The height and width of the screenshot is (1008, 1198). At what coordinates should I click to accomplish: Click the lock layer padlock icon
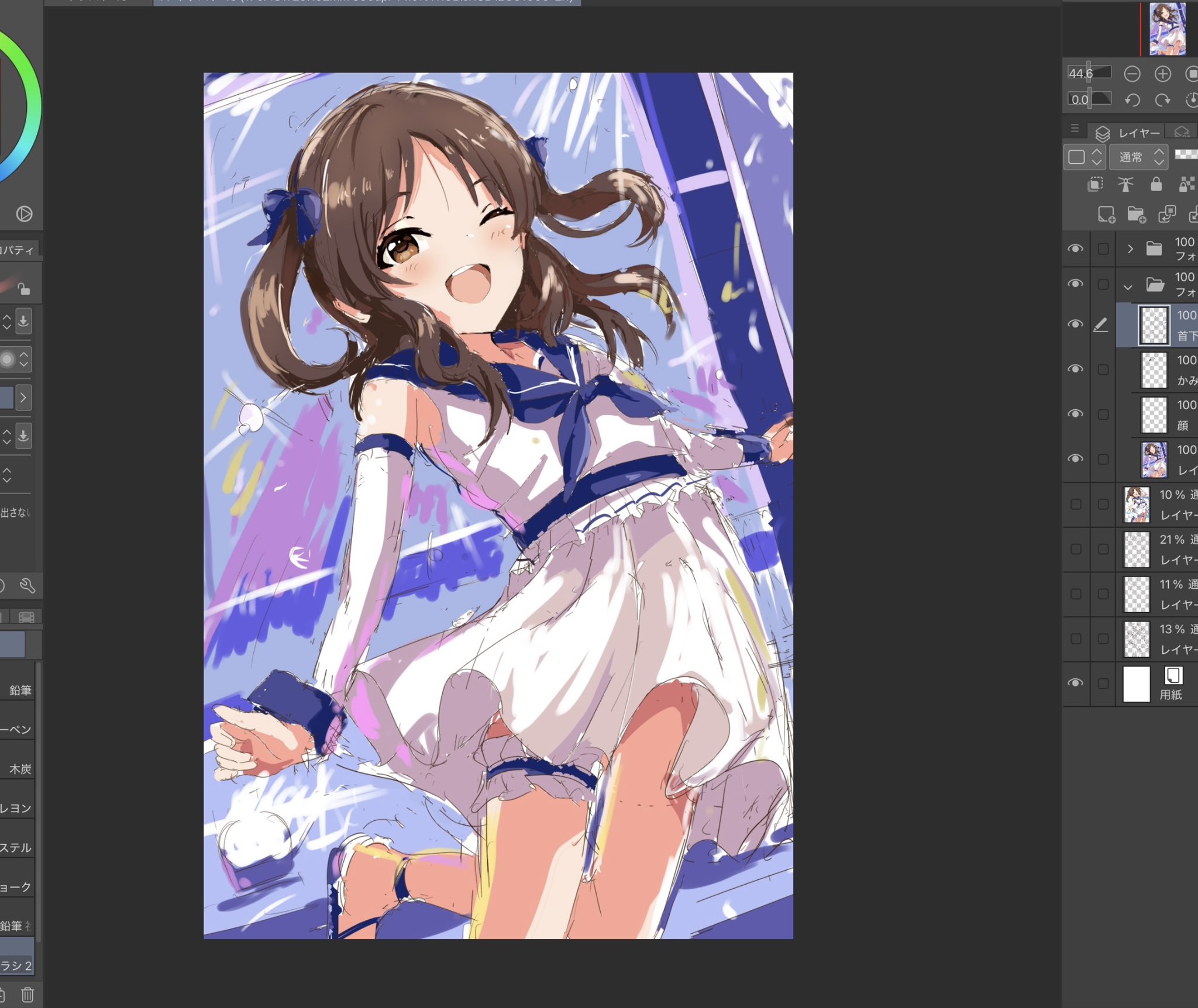point(1156,185)
